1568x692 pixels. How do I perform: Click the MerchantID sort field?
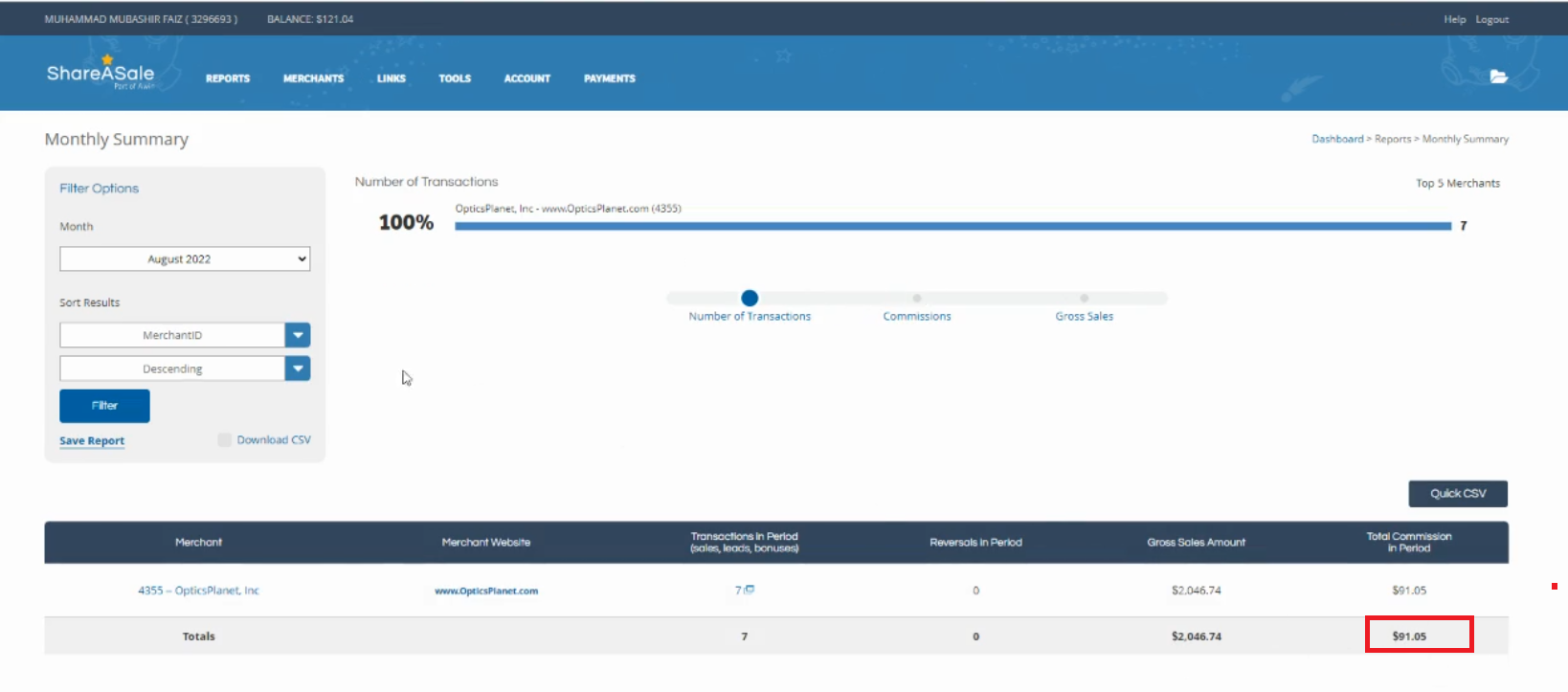pyautogui.click(x=172, y=335)
